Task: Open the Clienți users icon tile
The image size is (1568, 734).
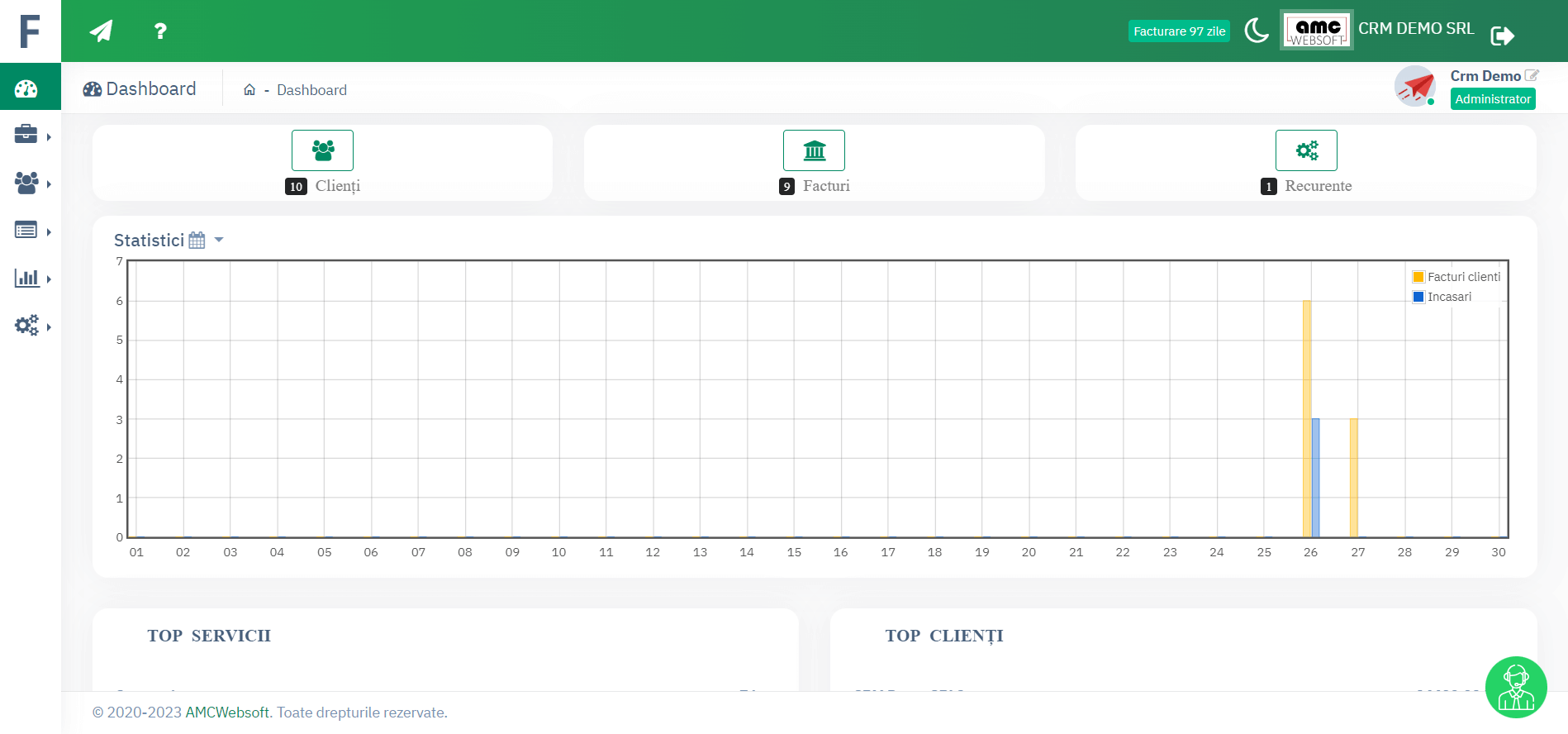Action: 322,150
